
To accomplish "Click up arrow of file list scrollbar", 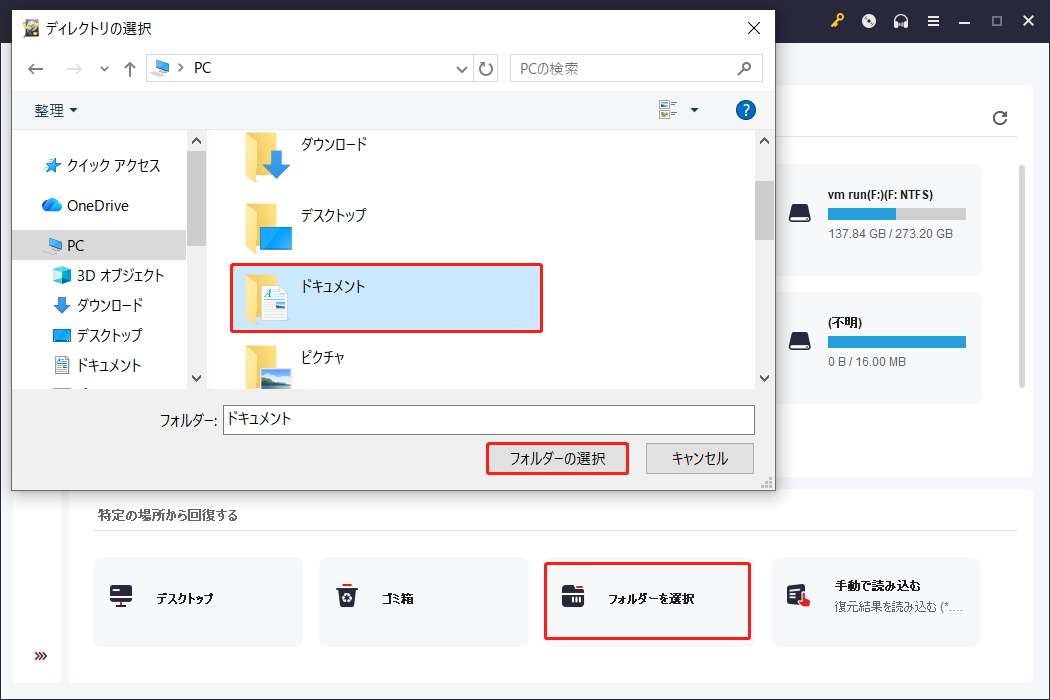I will pyautogui.click(x=764, y=141).
